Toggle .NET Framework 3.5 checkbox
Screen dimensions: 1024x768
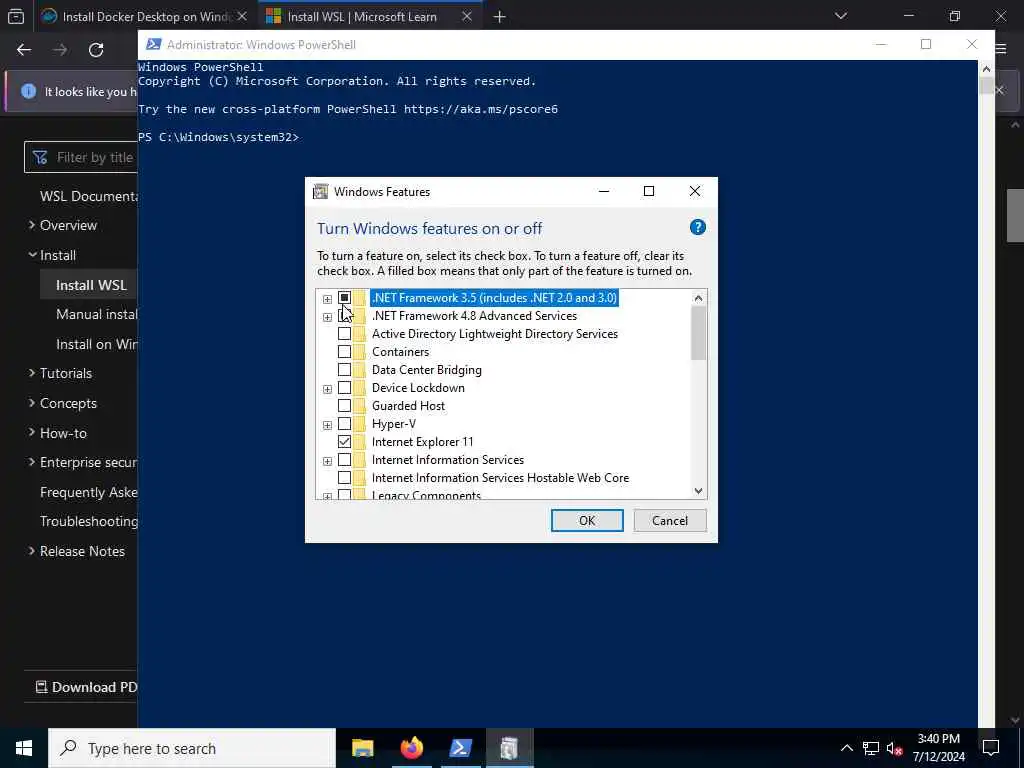344,298
